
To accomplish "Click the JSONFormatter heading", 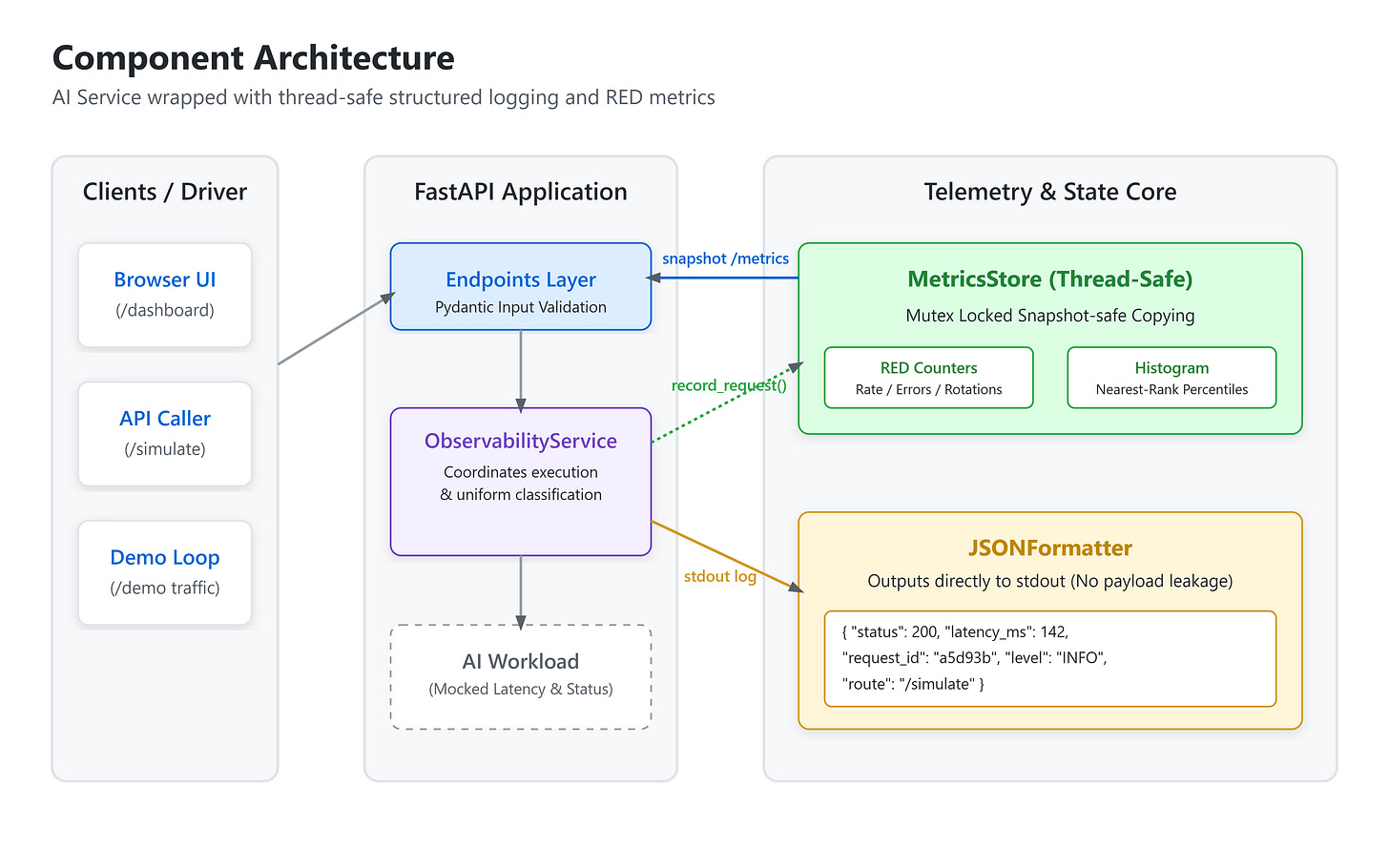I will pos(1050,548).
